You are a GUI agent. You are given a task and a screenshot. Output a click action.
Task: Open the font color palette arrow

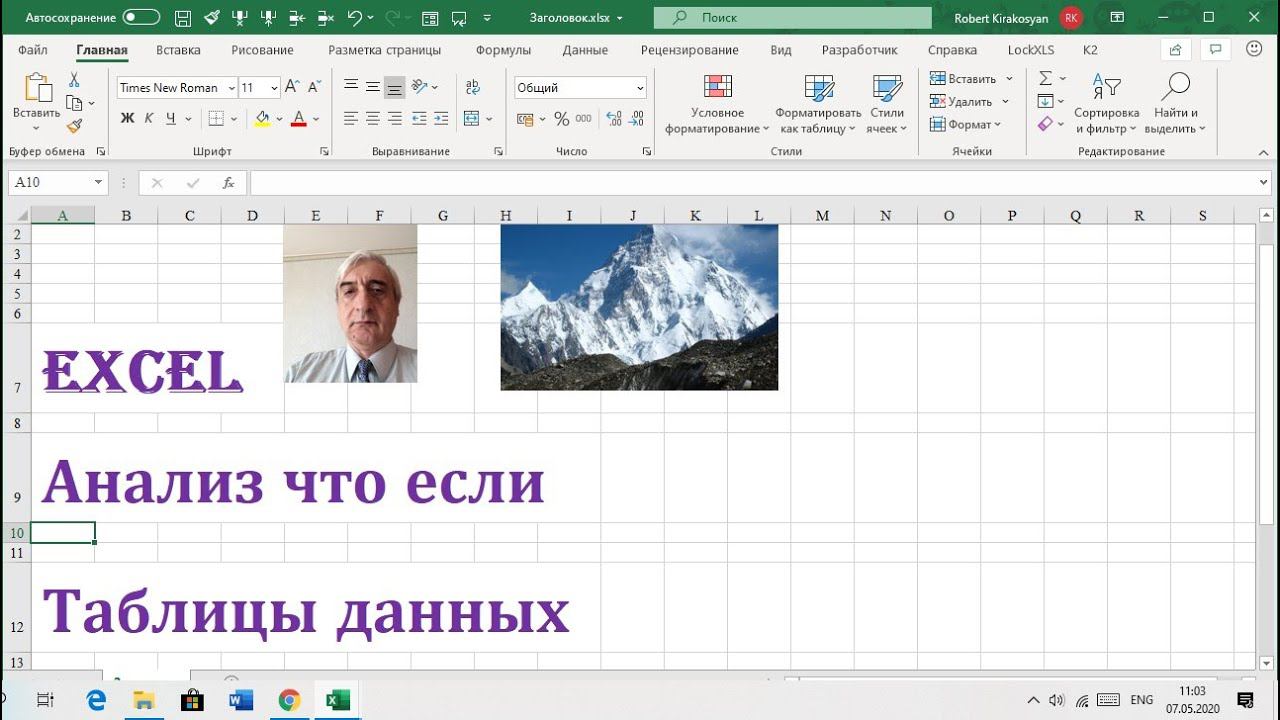click(x=316, y=119)
